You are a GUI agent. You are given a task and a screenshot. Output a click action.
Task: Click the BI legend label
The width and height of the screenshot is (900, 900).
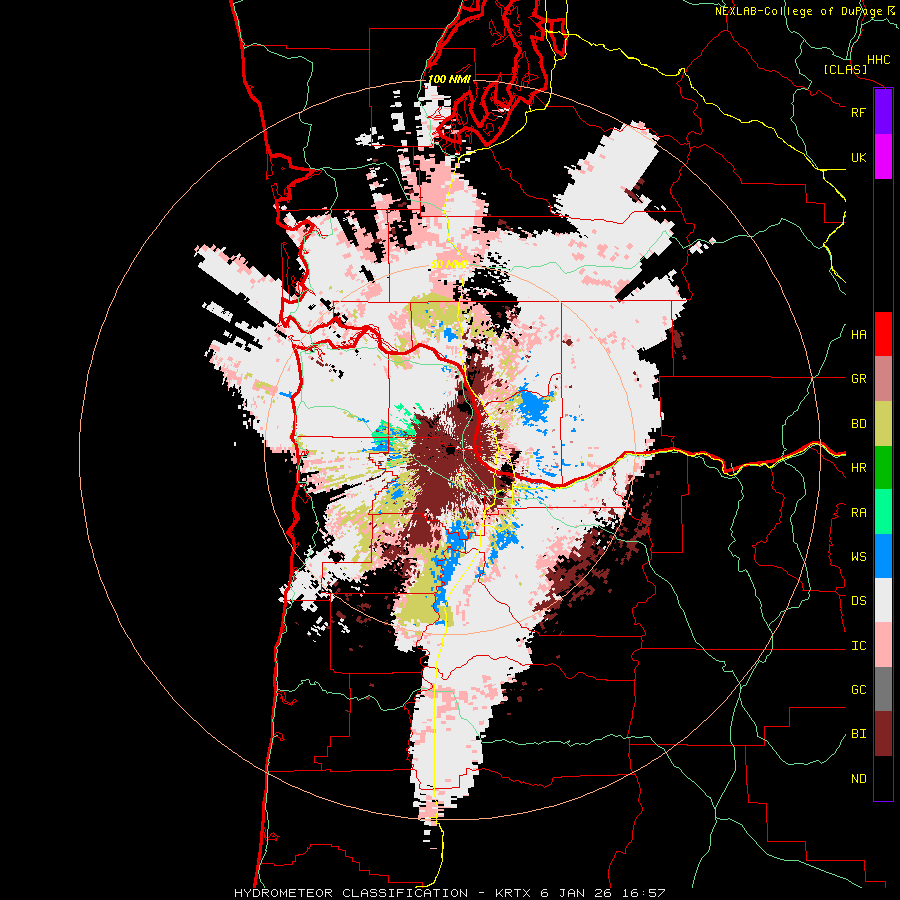point(858,734)
